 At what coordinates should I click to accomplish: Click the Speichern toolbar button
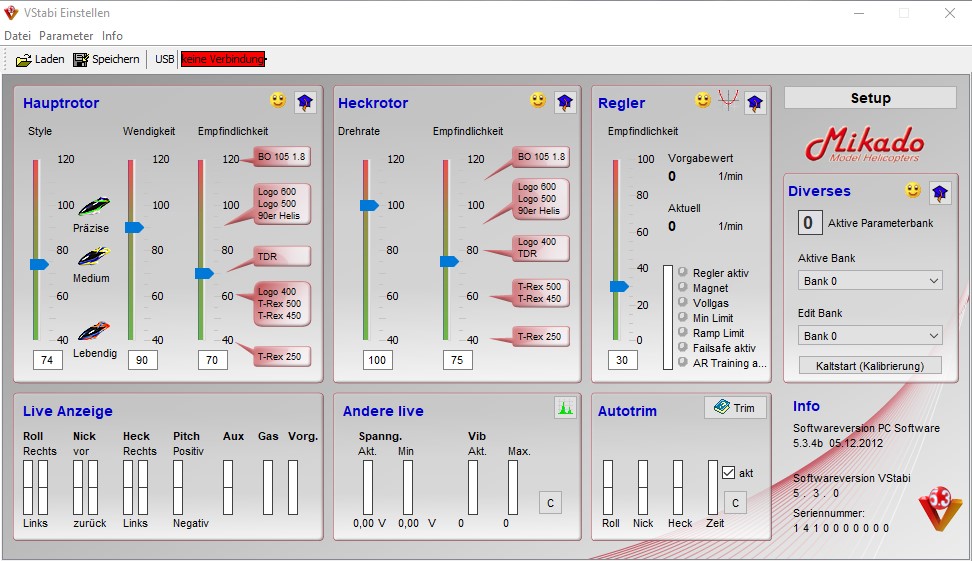[106, 59]
